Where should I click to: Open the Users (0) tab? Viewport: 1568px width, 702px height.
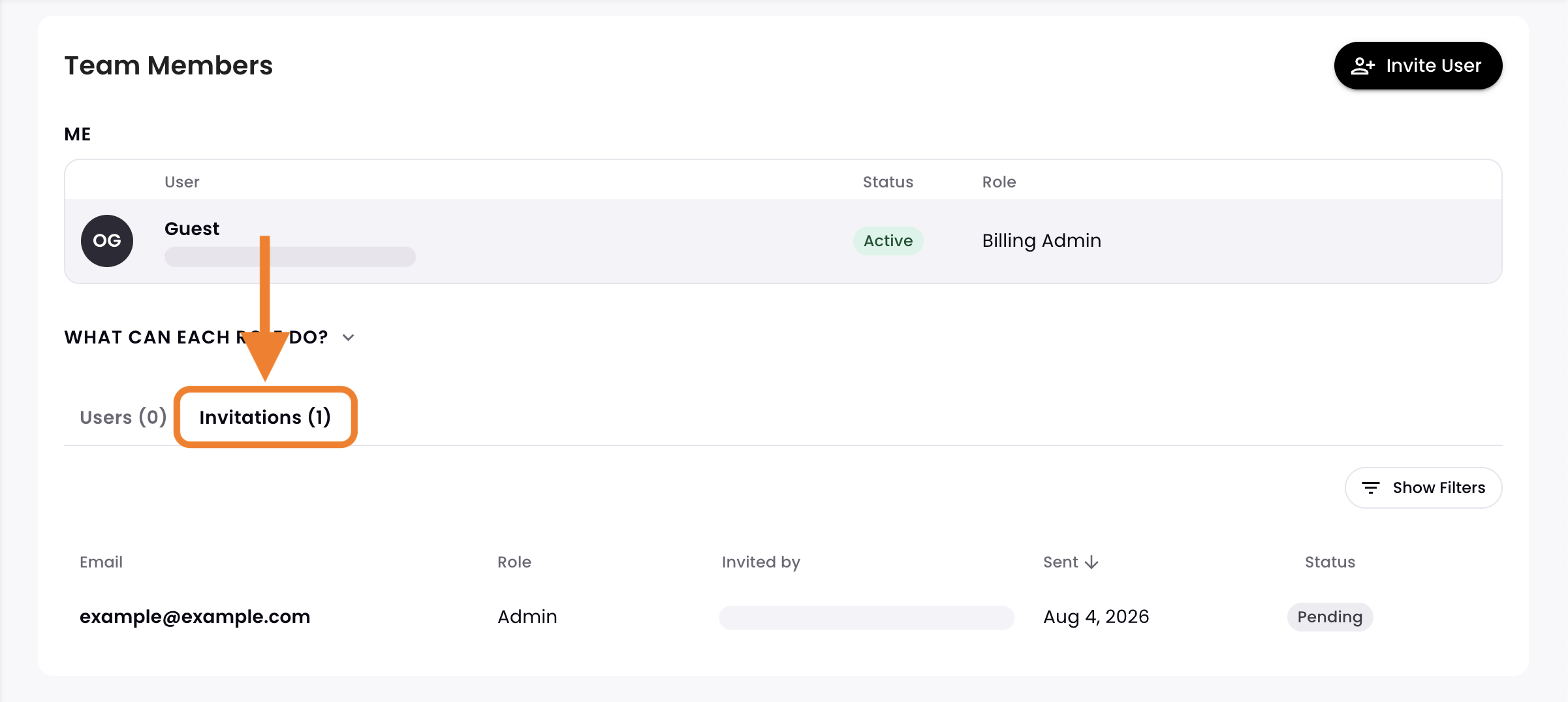click(123, 417)
